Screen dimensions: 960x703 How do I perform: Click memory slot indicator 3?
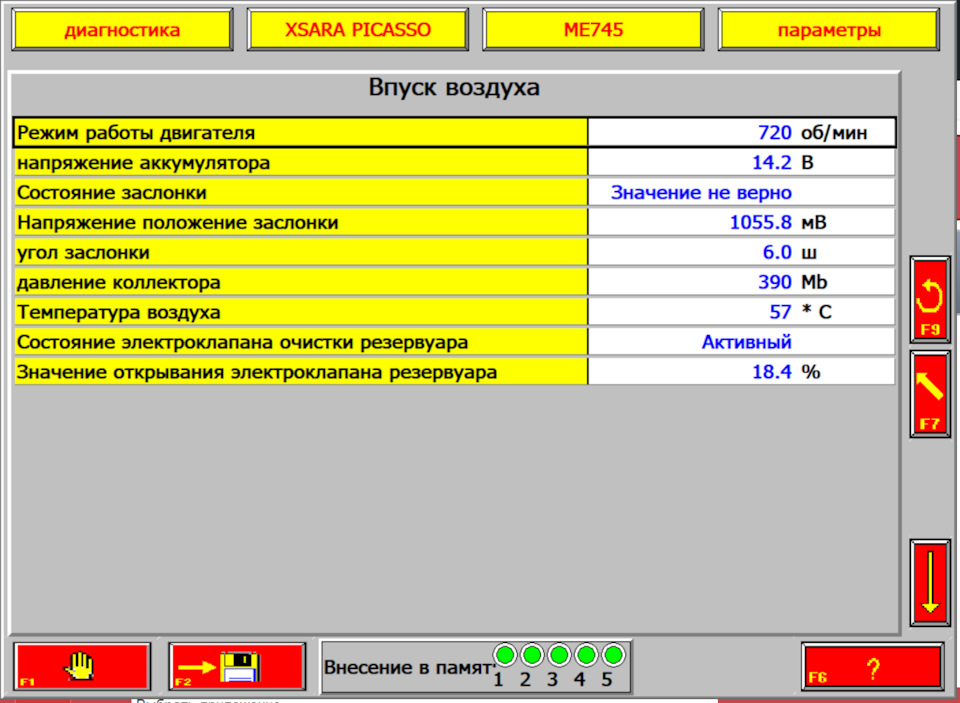560,655
